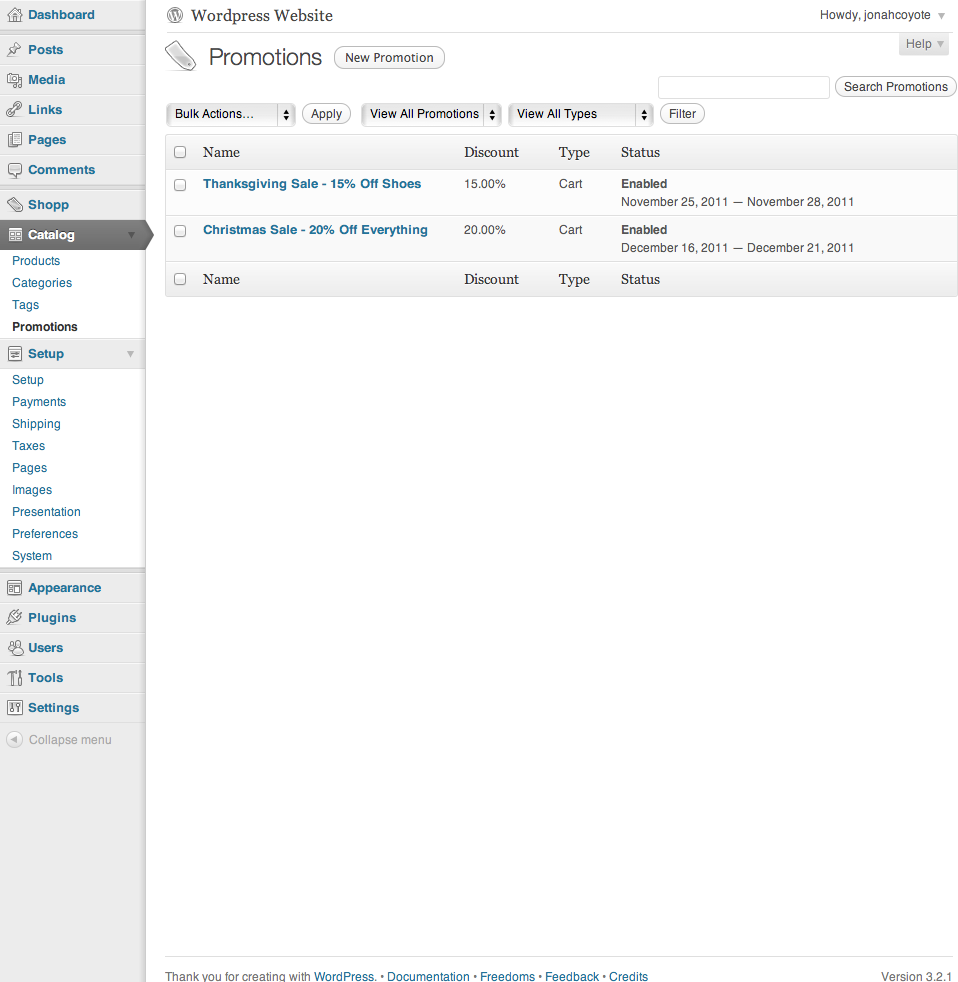Click the Setup section icon

pos(14,354)
